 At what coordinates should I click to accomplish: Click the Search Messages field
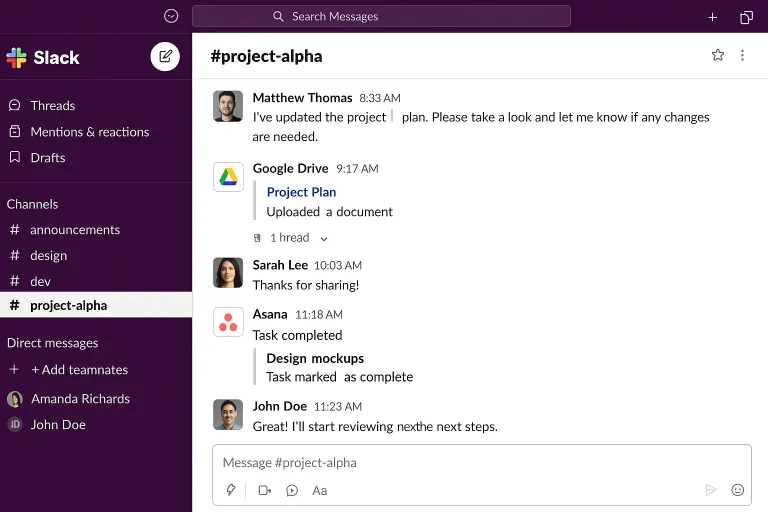[381, 16]
